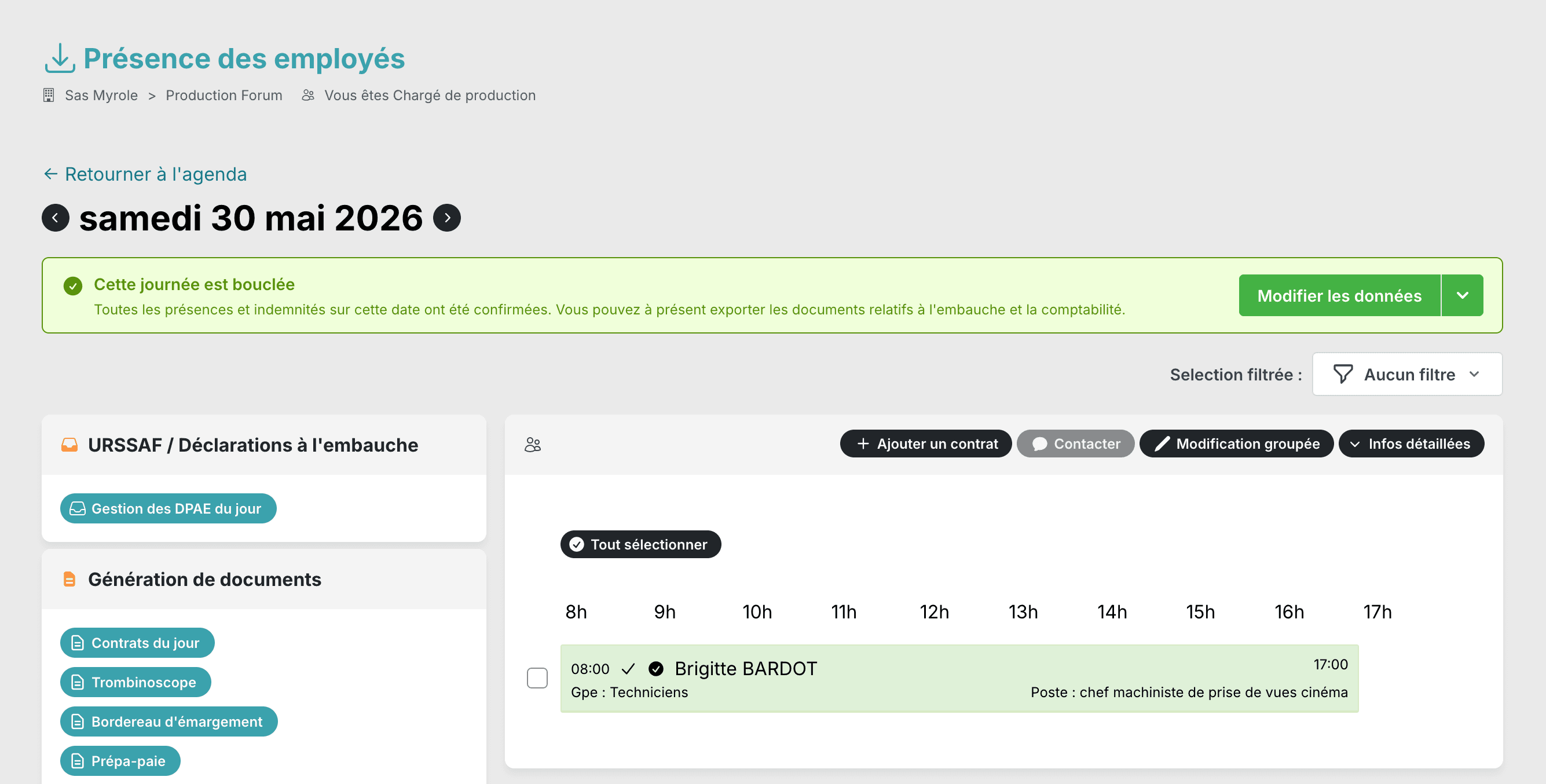Image resolution: width=1546 pixels, height=784 pixels.
Task: Click the orange inbox icon beside URSSAF
Action: [69, 445]
